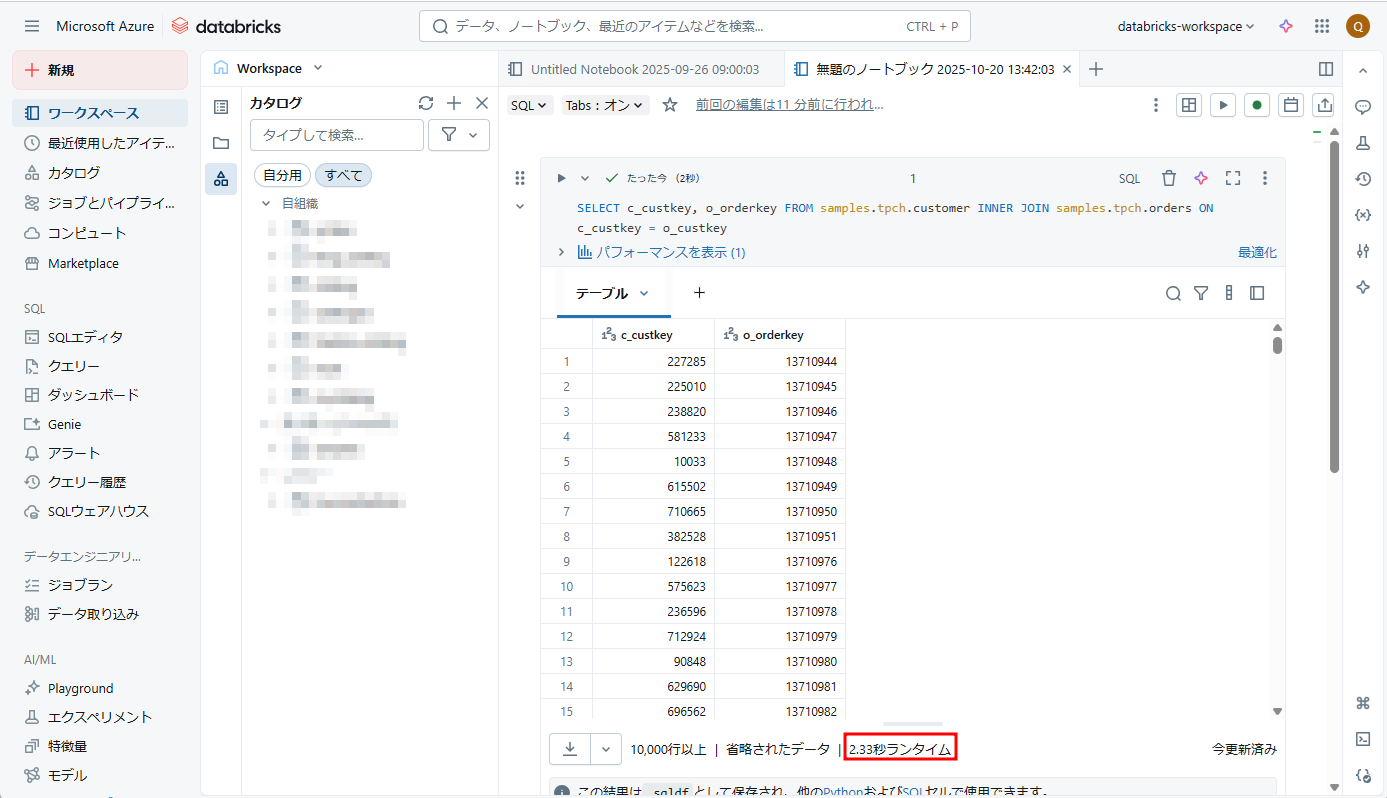
Task: Expand cell to fullscreen
Action: (1233, 178)
